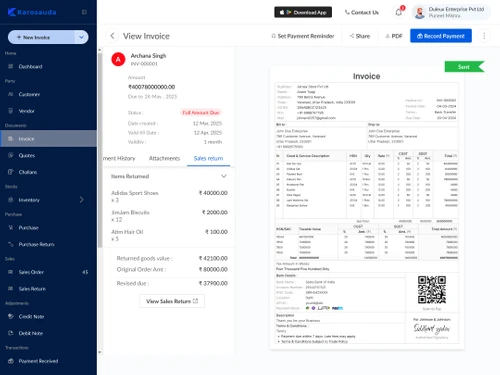Open the New Invoice dropdown arrow
The image size is (500, 375).
[x=82, y=37]
